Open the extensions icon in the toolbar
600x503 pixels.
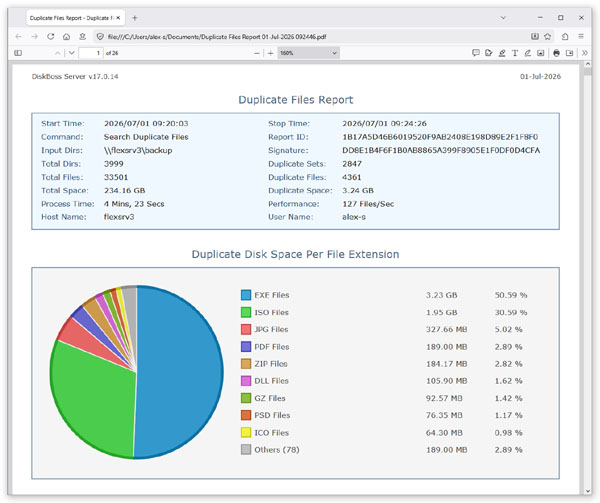pyautogui.click(x=565, y=37)
